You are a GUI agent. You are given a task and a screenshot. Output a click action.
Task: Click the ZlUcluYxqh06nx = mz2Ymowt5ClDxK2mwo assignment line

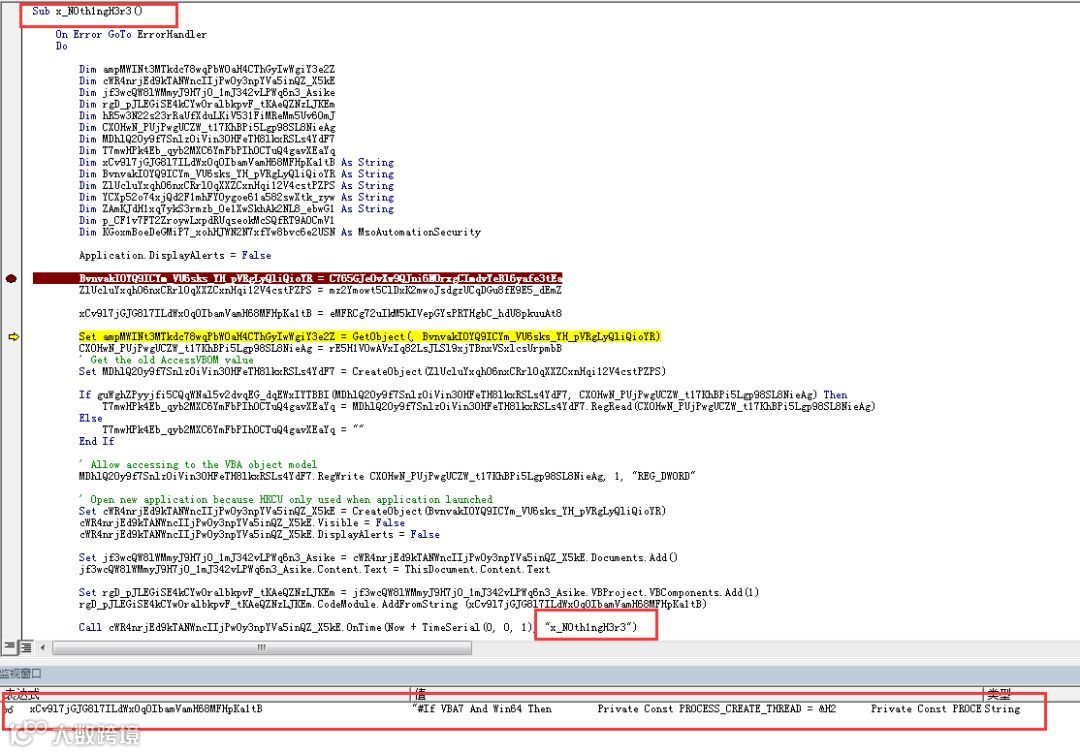pyautogui.click(x=320, y=290)
